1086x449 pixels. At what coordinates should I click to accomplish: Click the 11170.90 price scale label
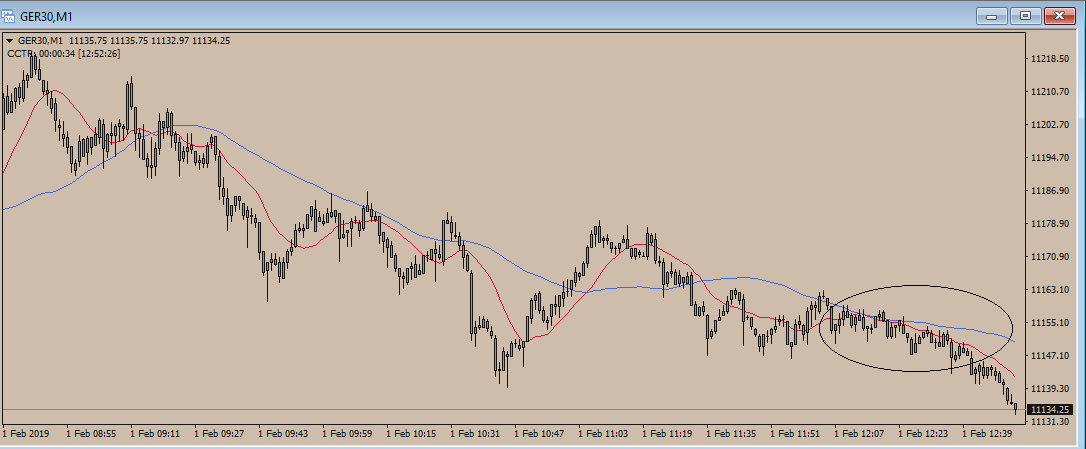1051,257
